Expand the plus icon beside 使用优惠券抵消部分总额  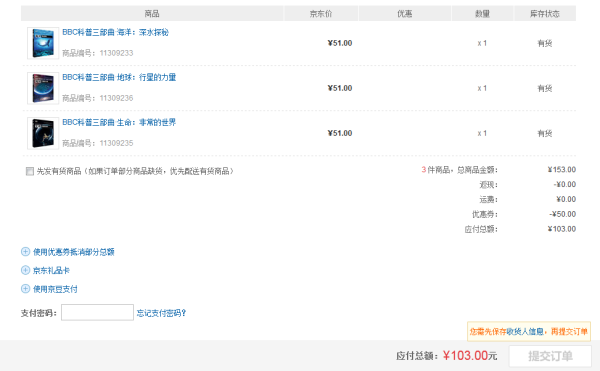coord(25,252)
